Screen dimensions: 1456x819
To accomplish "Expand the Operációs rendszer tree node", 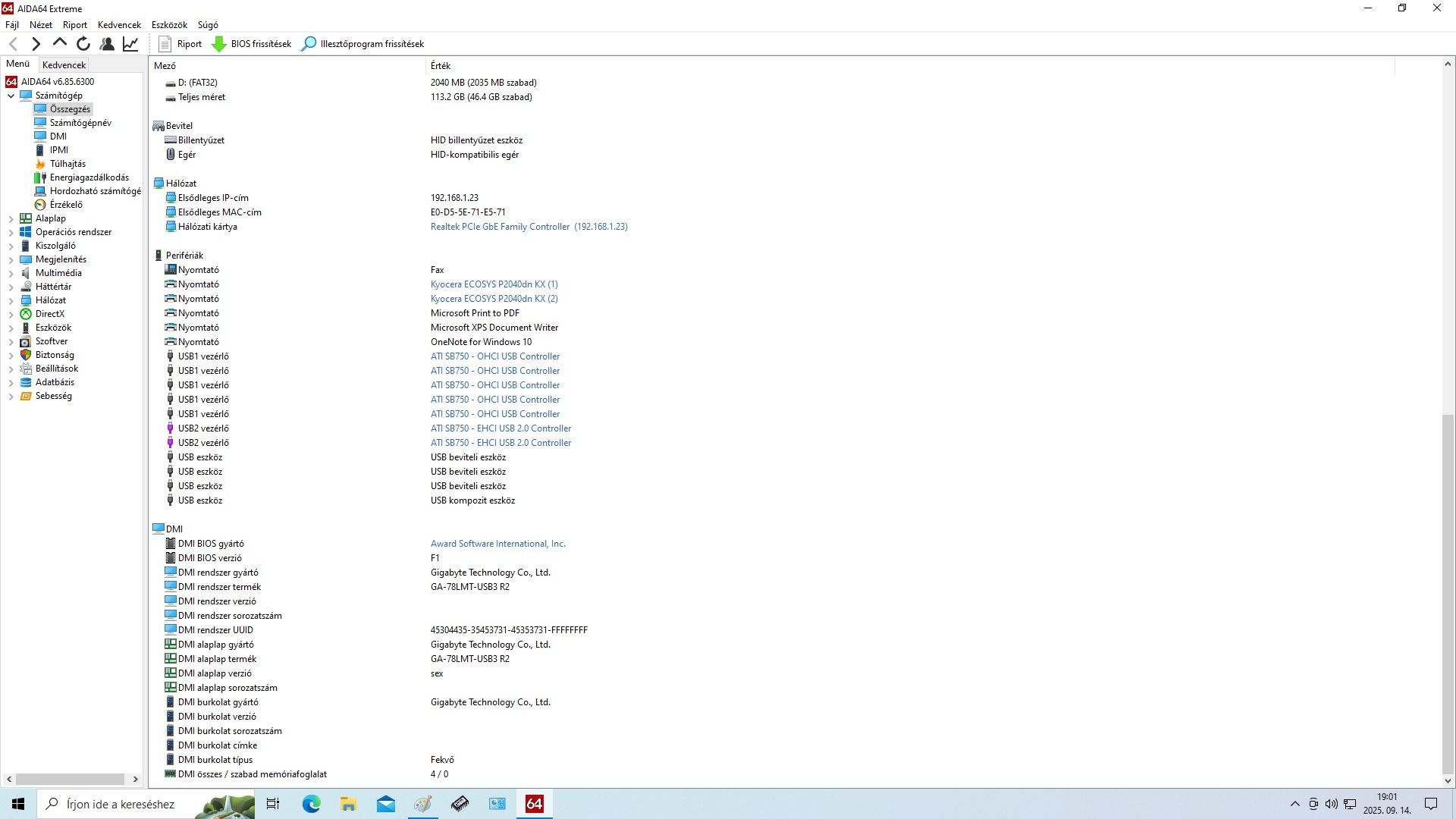I will [x=11, y=232].
